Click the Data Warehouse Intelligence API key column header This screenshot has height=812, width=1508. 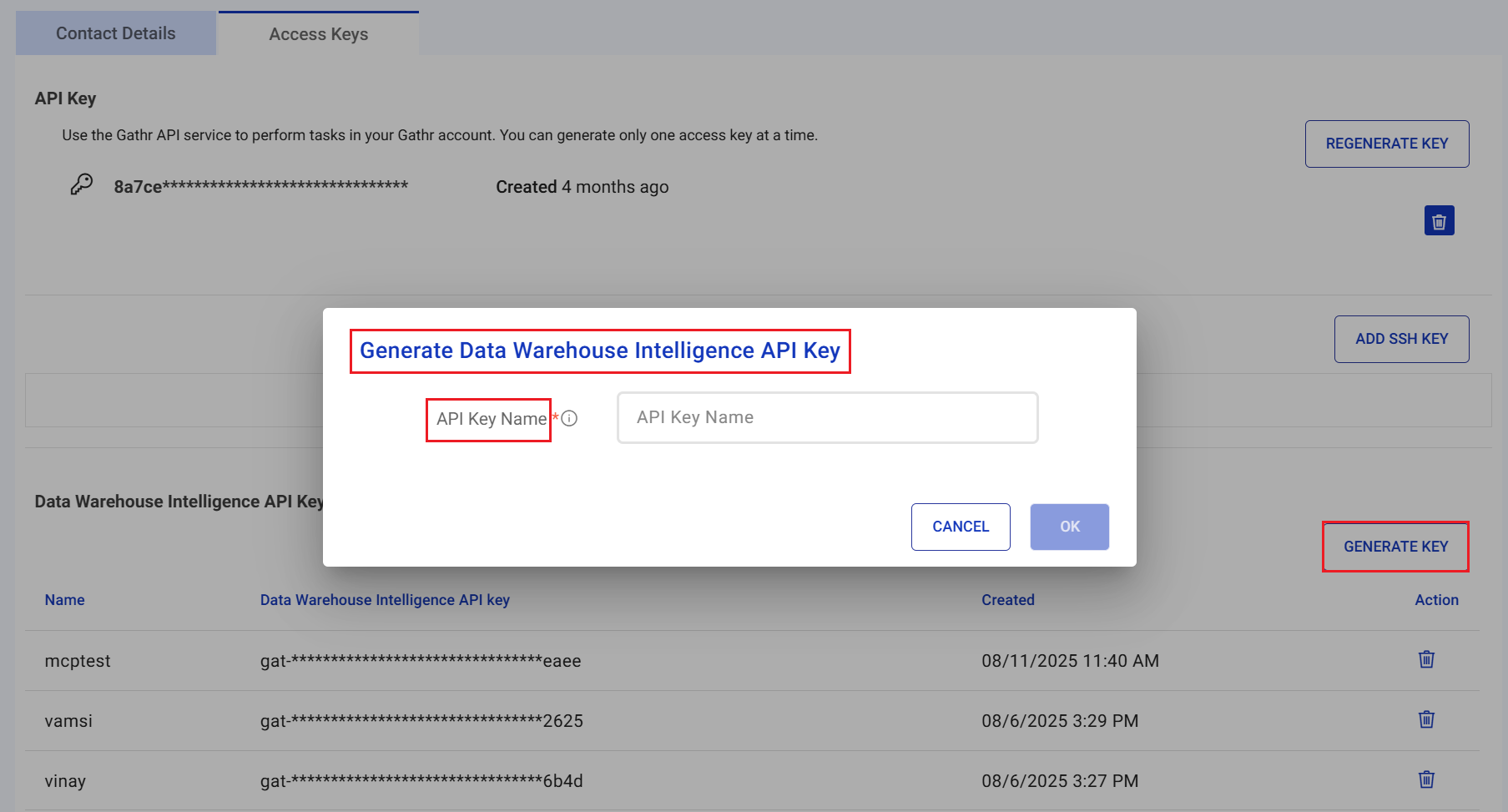(385, 600)
